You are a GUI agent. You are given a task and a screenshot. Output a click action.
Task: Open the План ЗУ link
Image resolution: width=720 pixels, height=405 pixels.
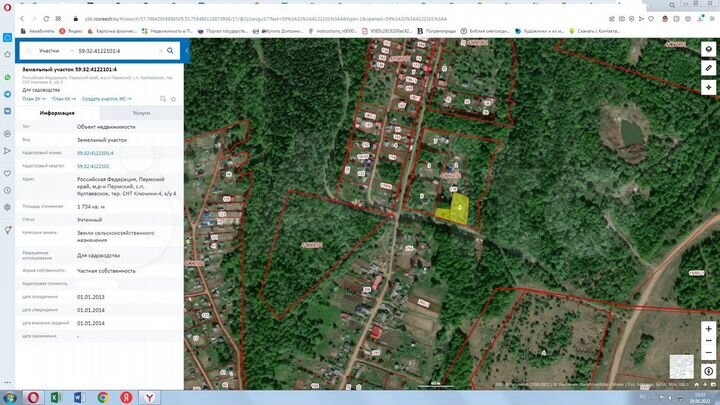tap(33, 99)
